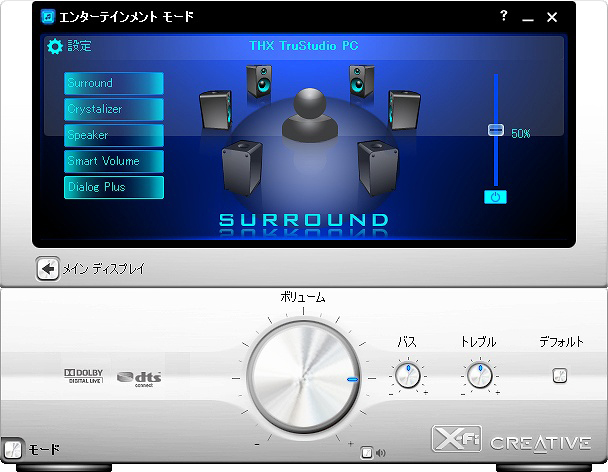This screenshot has height=472, width=608.
Task: Click the rear left speaker icon
Action: pos(242,168)
